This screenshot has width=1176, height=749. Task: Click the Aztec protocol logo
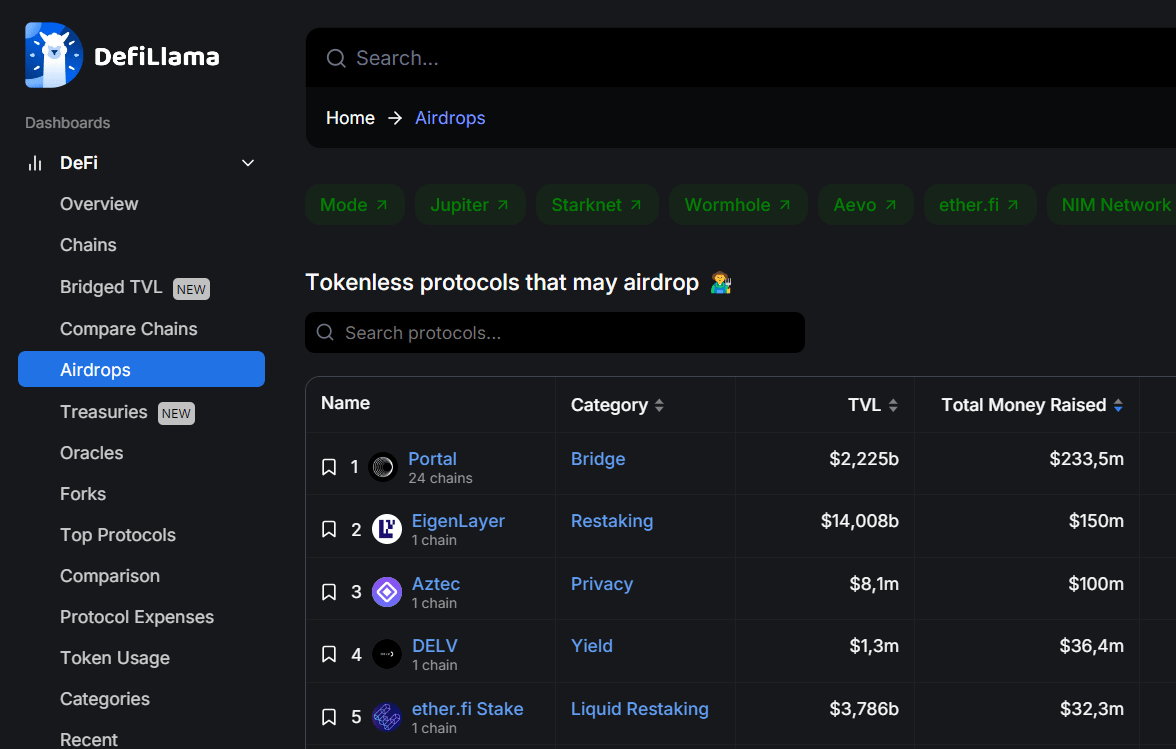click(x=387, y=592)
